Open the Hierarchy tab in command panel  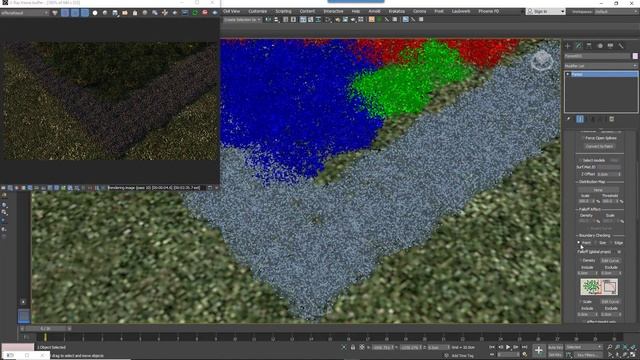tap(589, 46)
